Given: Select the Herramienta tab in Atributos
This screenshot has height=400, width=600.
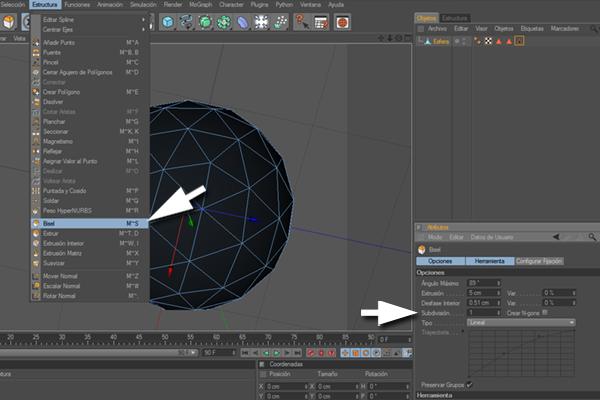Looking at the screenshot, I should (490, 261).
